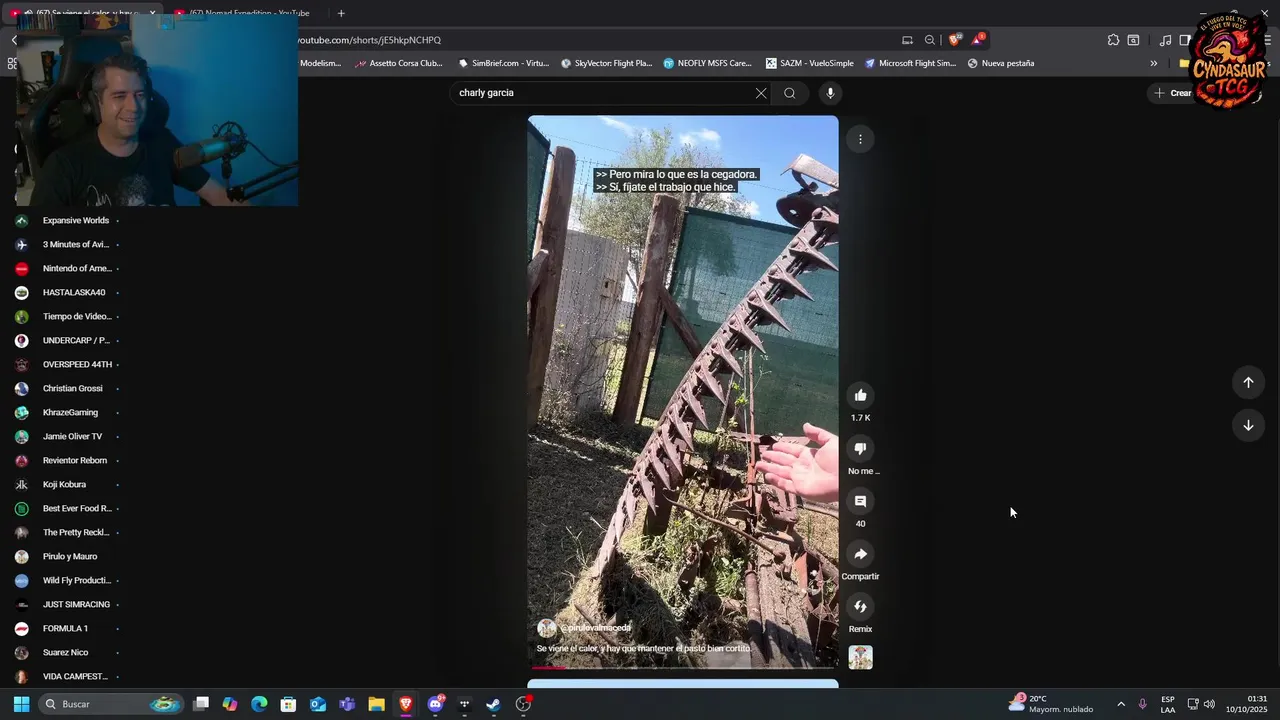
Task: Open SimBrief.com bookmark
Action: tap(503, 63)
